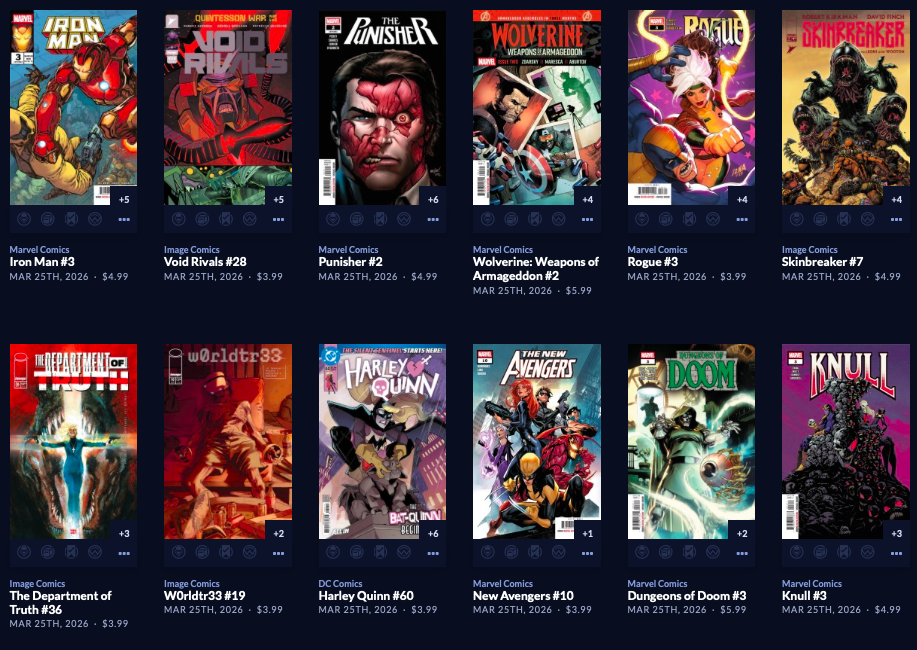
Task: Toggle pull status for Skinbreaker #7
Action: [x=797, y=219]
